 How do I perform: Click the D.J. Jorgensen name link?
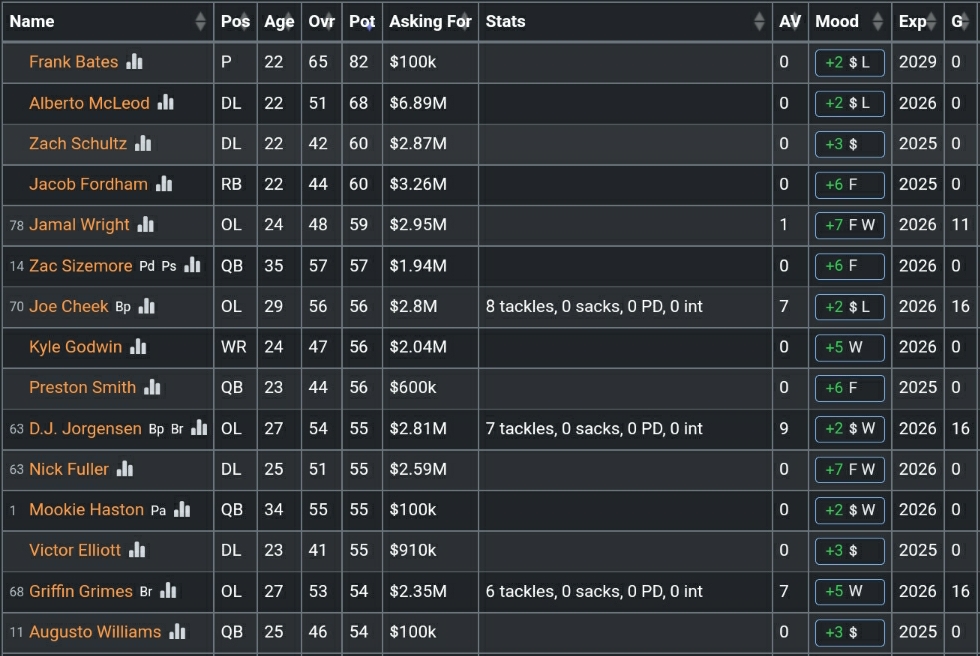pyautogui.click(x=85, y=429)
